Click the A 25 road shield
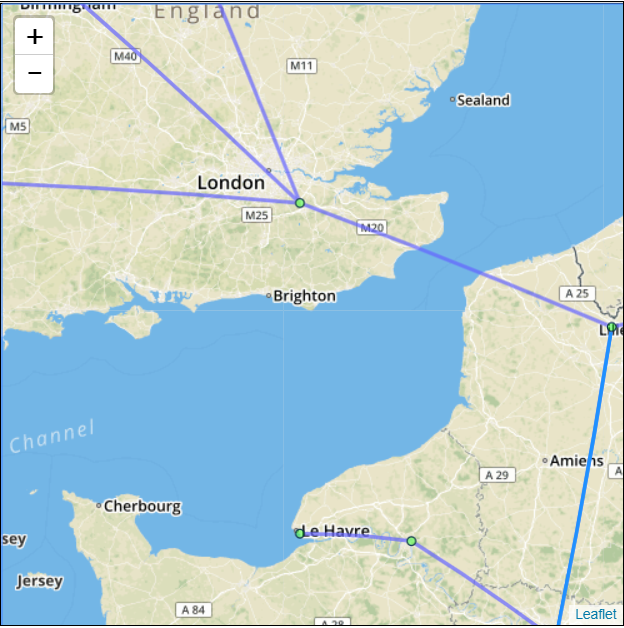 point(577,294)
